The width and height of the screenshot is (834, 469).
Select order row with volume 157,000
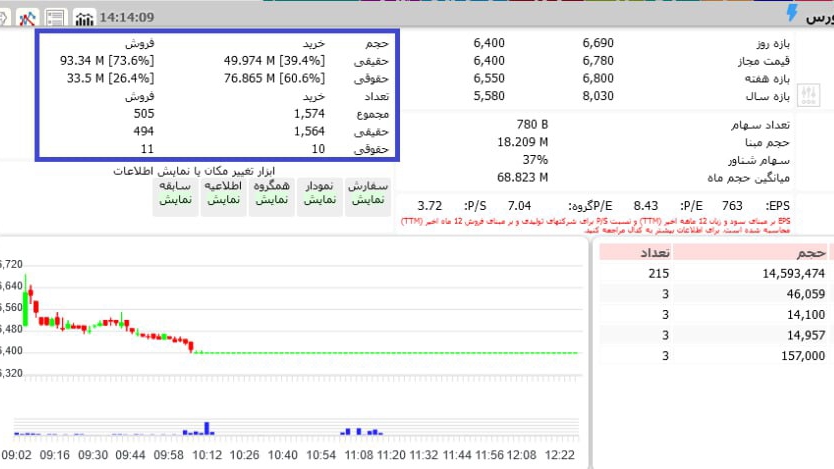[713, 356]
